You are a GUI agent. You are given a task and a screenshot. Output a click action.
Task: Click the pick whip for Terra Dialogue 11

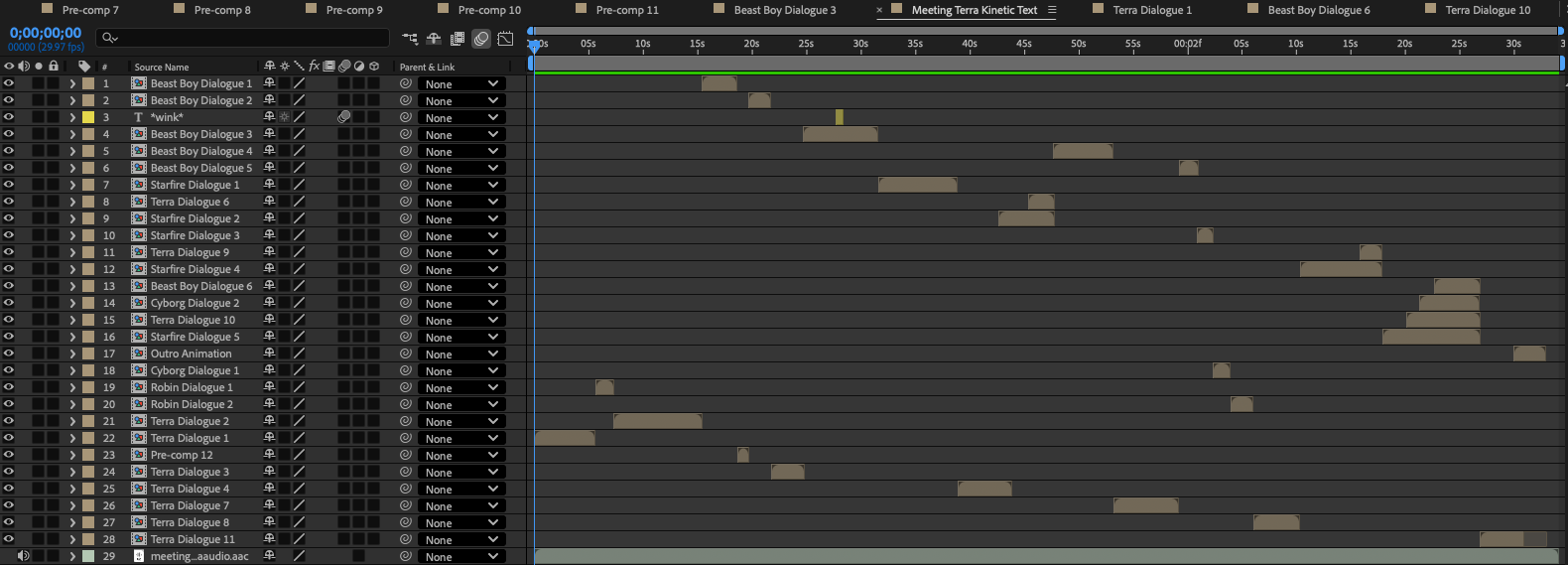click(406, 539)
